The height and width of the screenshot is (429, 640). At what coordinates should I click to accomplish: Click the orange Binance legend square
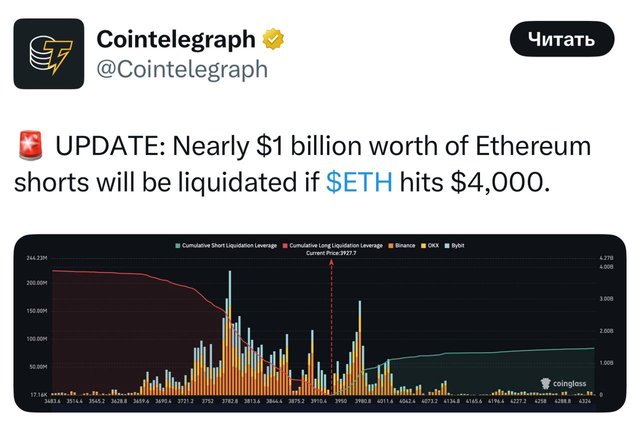click(391, 246)
